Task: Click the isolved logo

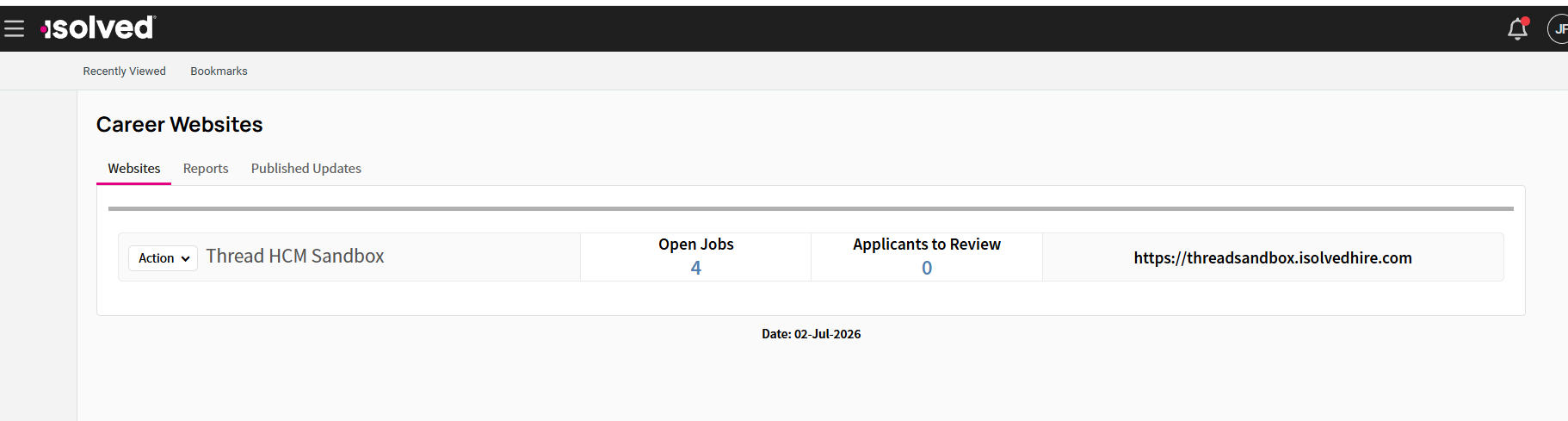Action: pos(98,28)
